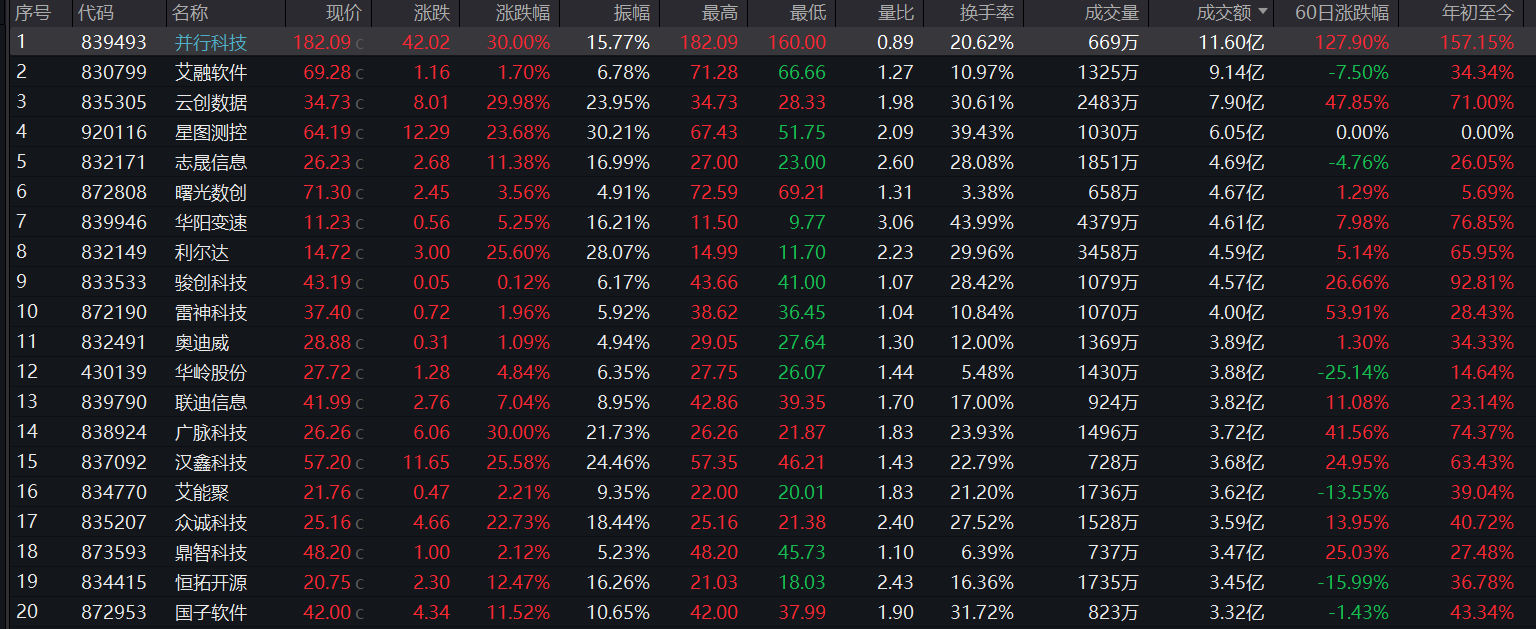Click the 127.90% 60-day change value
Viewport: 1536px width, 629px height.
click(x=1352, y=42)
